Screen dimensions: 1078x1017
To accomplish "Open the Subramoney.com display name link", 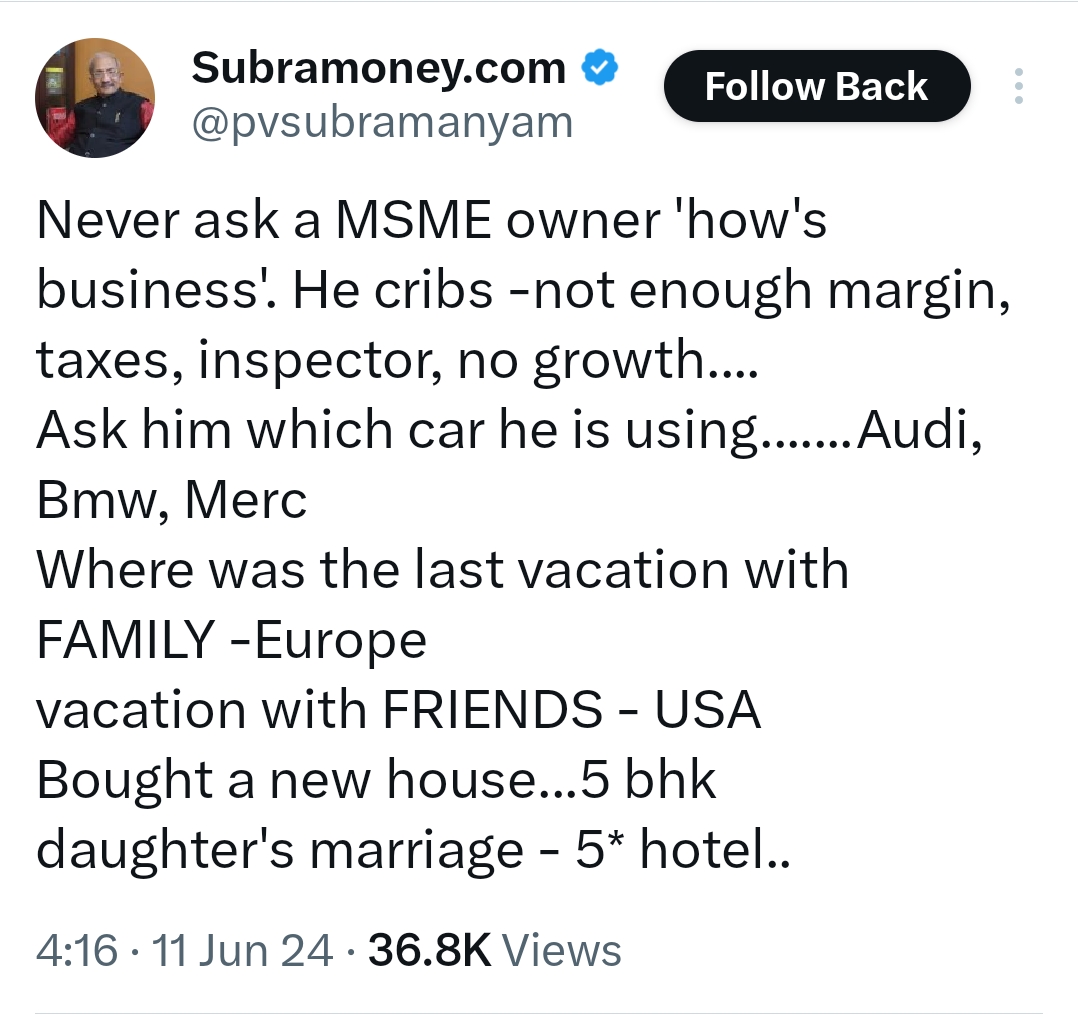I will point(378,69).
